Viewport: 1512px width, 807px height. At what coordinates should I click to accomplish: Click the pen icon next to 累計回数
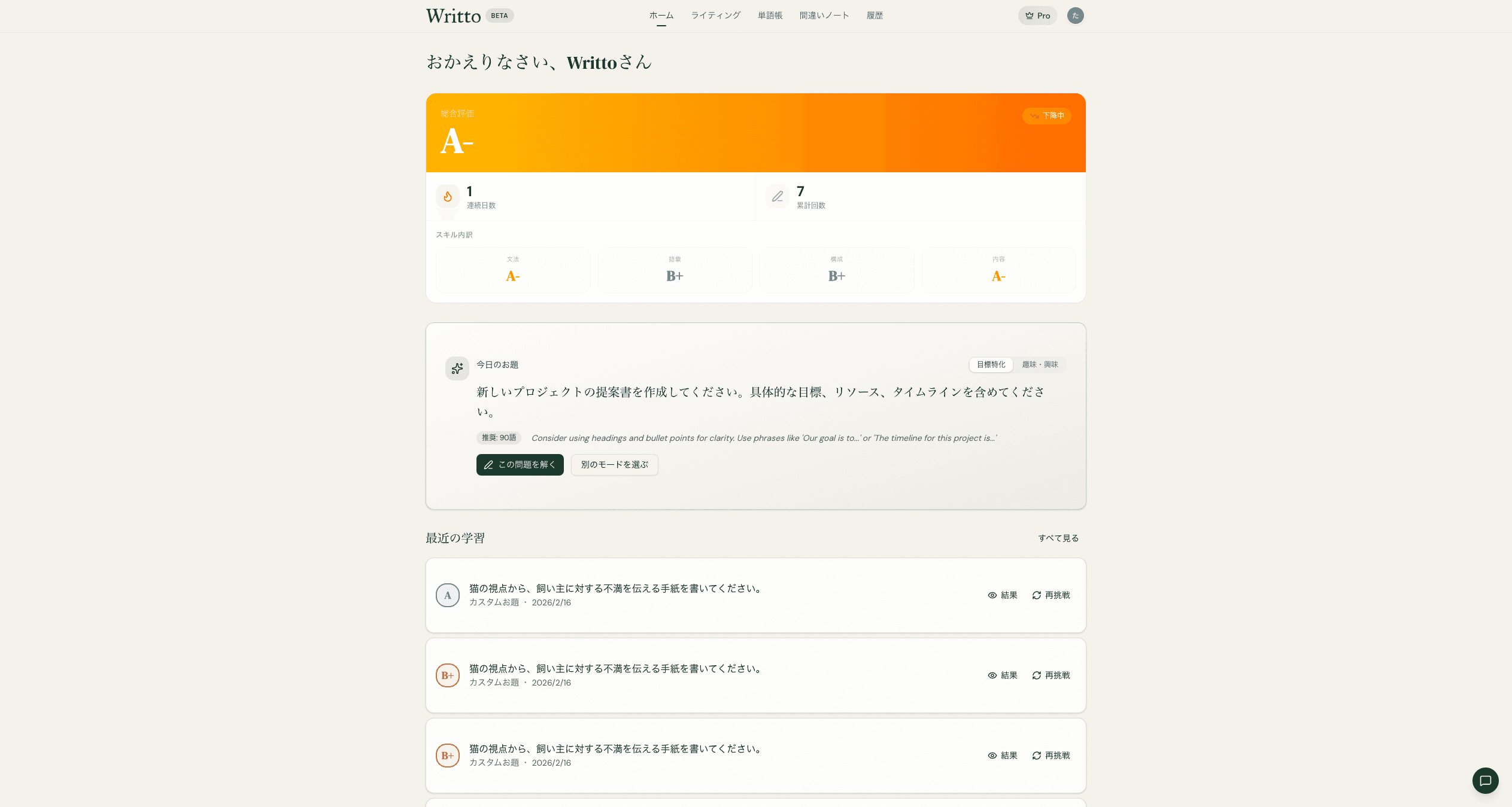[x=778, y=197]
